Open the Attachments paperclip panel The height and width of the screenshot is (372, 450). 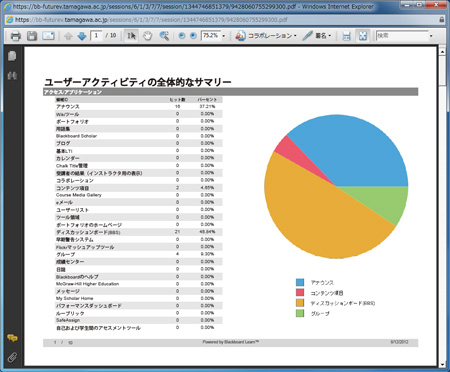[x=12, y=358]
